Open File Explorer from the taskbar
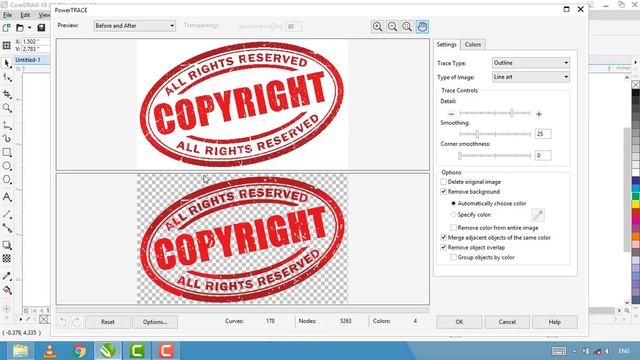Screen dimensions: 640x360 point(20,351)
